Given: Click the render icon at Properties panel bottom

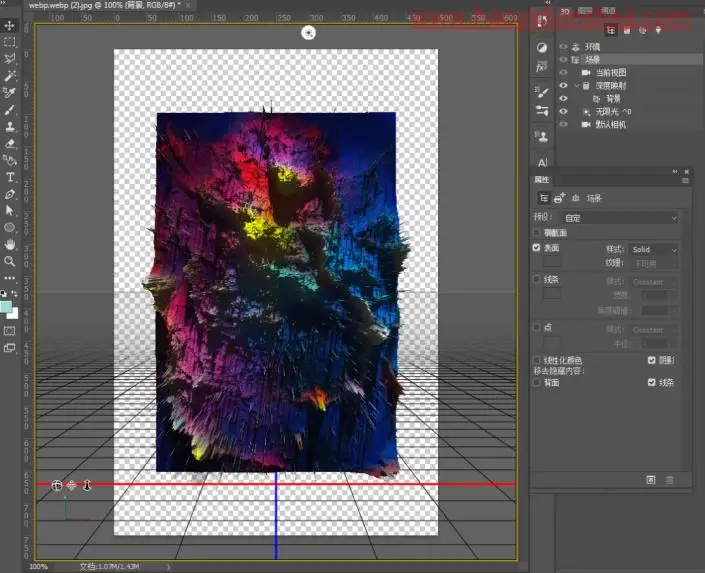Looking at the screenshot, I should [651, 480].
